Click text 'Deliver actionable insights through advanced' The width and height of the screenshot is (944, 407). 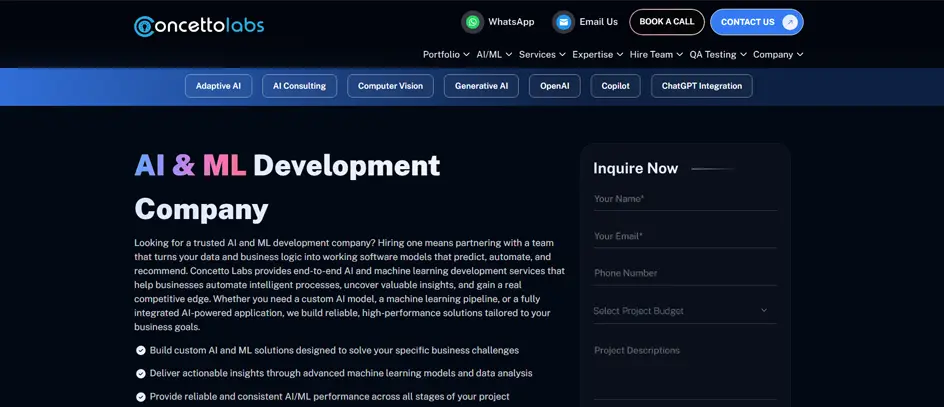click(x=246, y=373)
